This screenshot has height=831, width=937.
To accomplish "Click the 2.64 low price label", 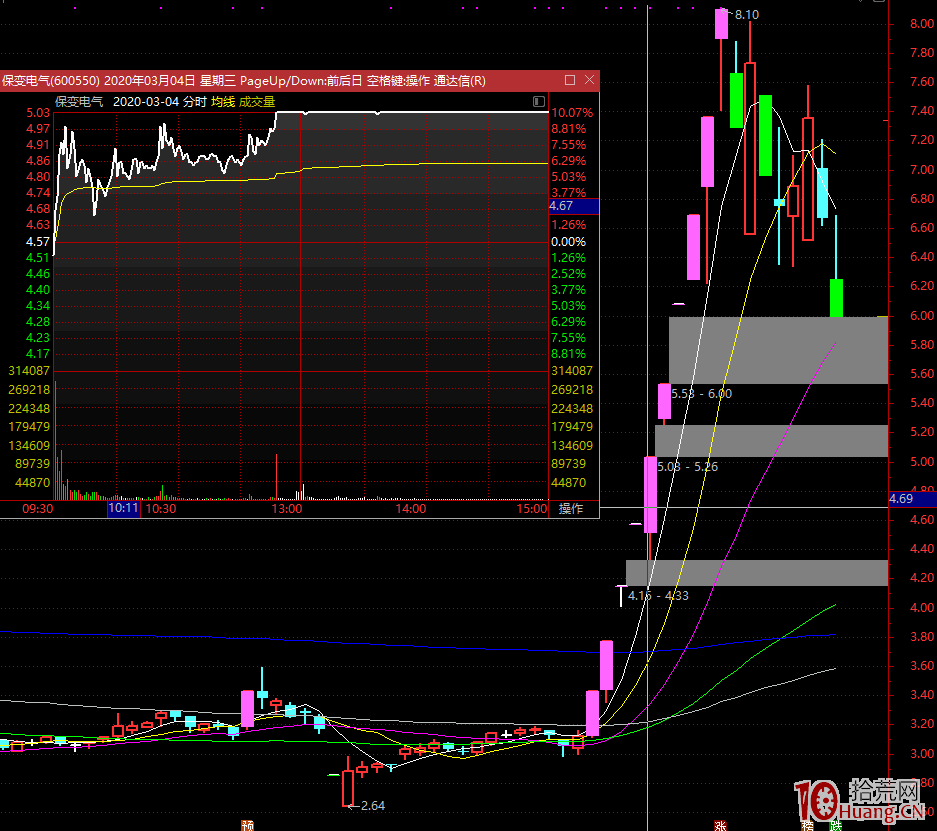I will click(372, 806).
